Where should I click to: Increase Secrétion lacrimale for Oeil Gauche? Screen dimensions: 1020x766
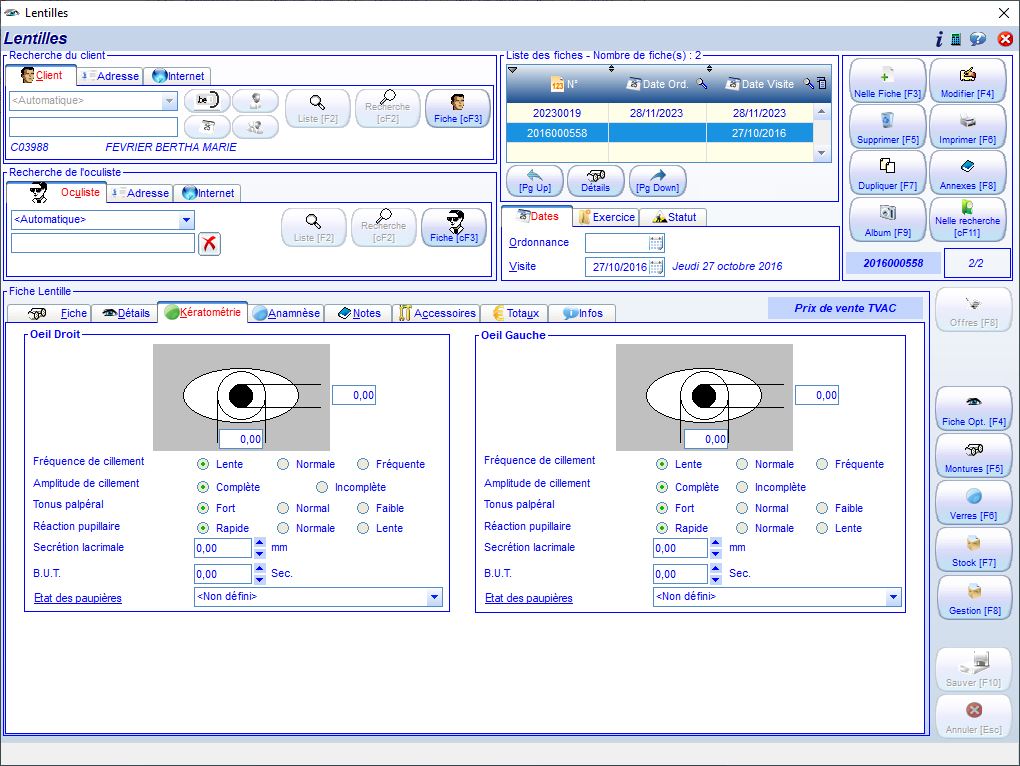[x=716, y=543]
